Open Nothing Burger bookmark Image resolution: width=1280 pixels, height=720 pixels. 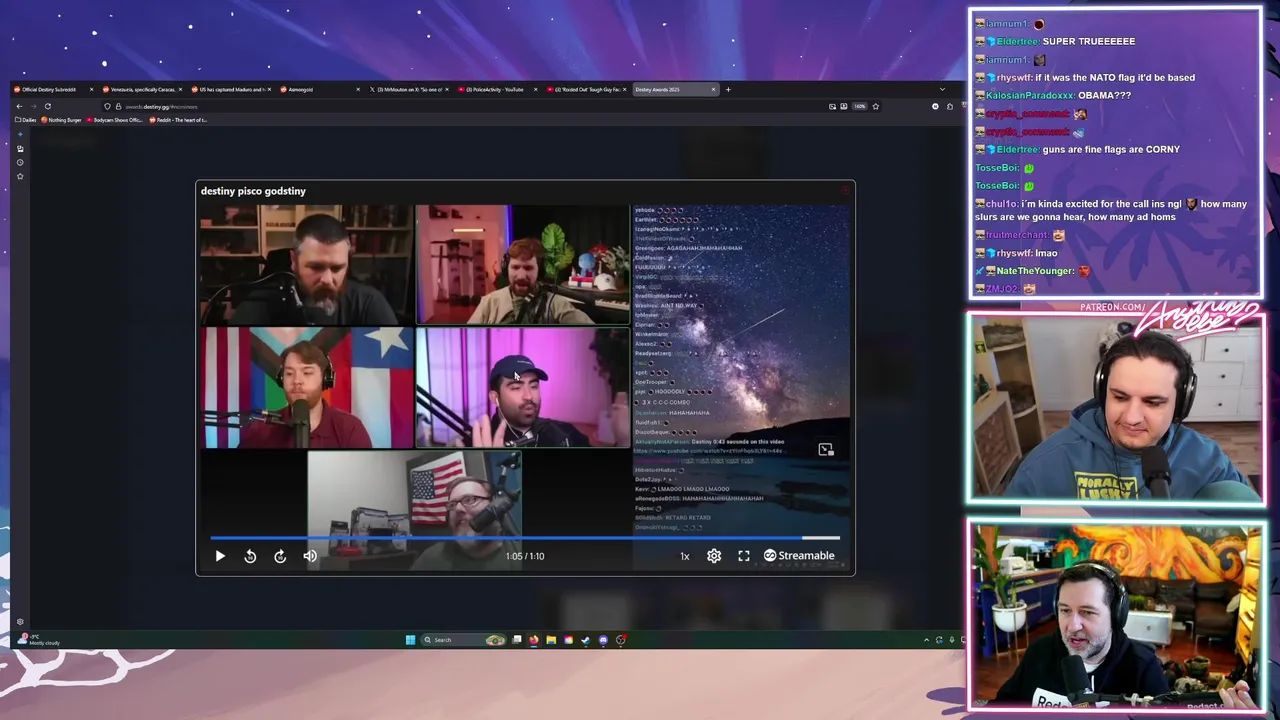pos(61,120)
